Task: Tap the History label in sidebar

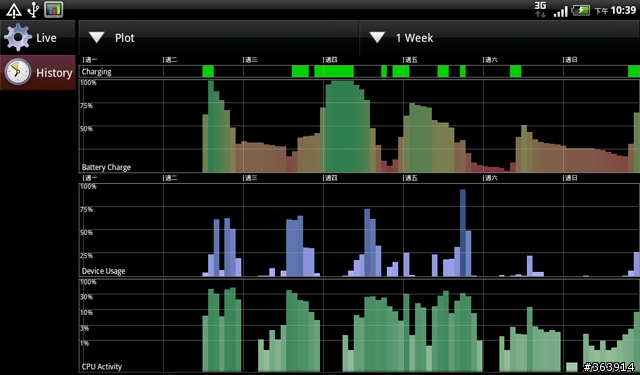Action: pyautogui.click(x=54, y=73)
